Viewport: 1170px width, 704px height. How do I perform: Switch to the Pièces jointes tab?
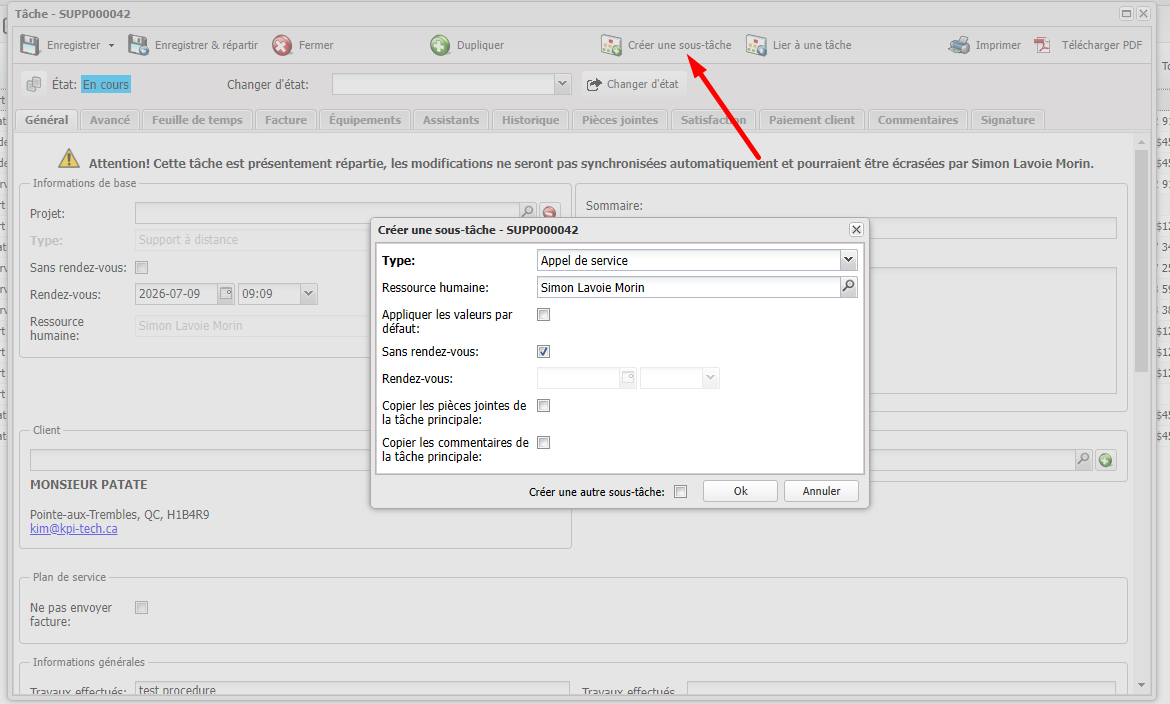click(x=620, y=120)
